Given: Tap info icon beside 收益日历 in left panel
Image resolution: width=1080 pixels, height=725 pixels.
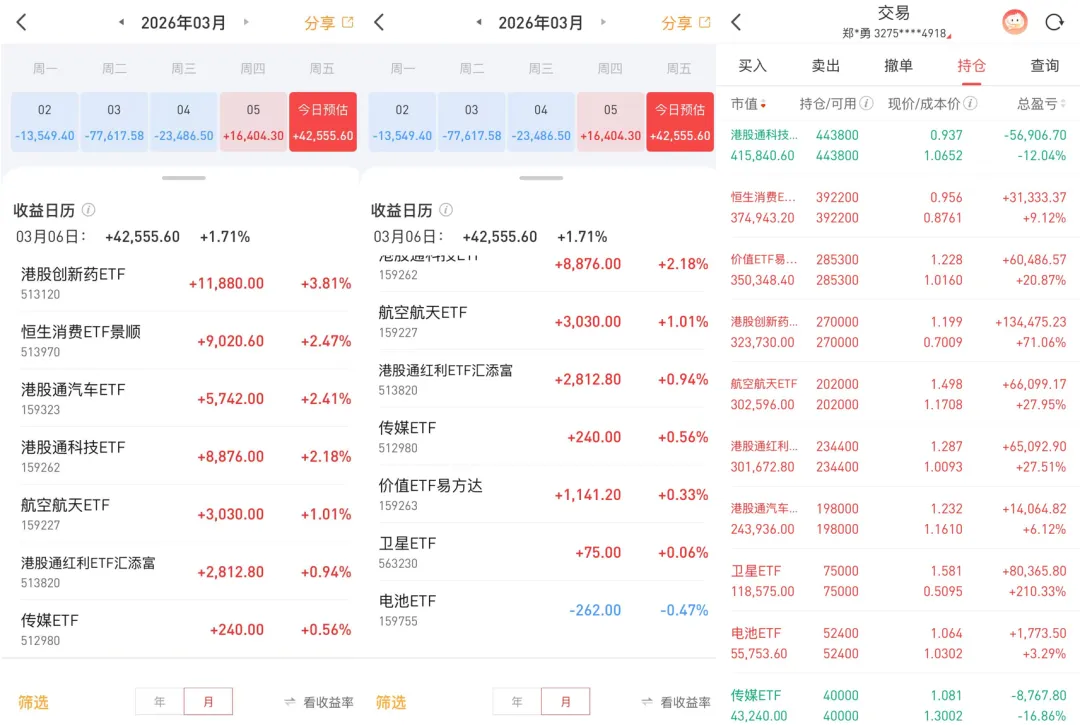Looking at the screenshot, I should [89, 210].
